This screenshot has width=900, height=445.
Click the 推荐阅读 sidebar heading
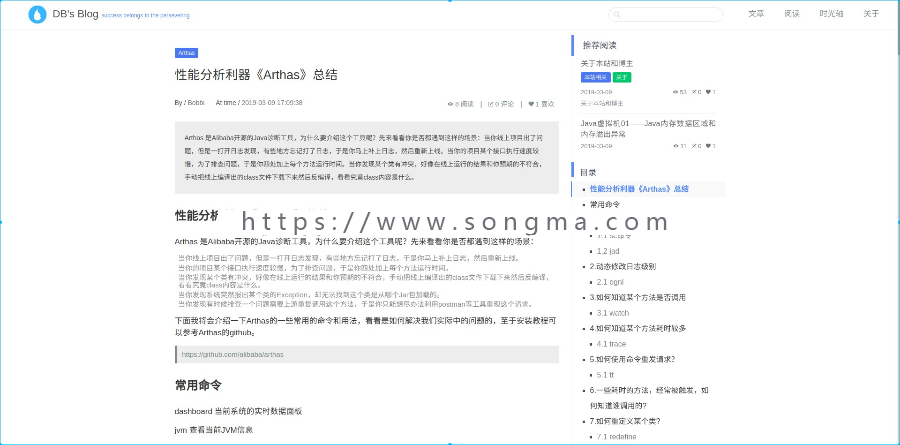pyautogui.click(x=600, y=45)
